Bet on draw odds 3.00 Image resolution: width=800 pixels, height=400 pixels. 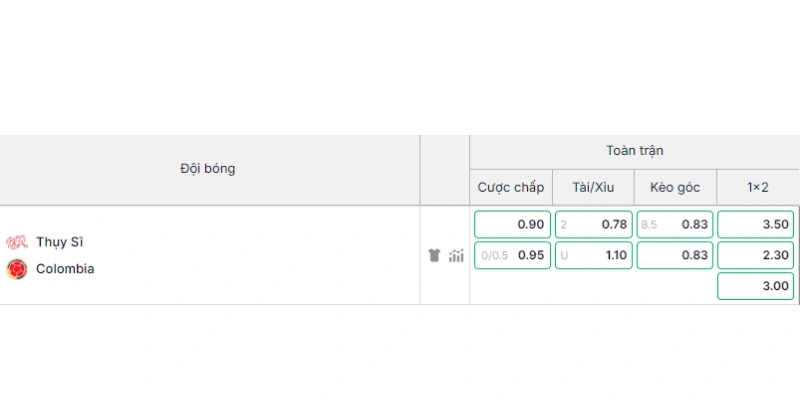tap(756, 286)
